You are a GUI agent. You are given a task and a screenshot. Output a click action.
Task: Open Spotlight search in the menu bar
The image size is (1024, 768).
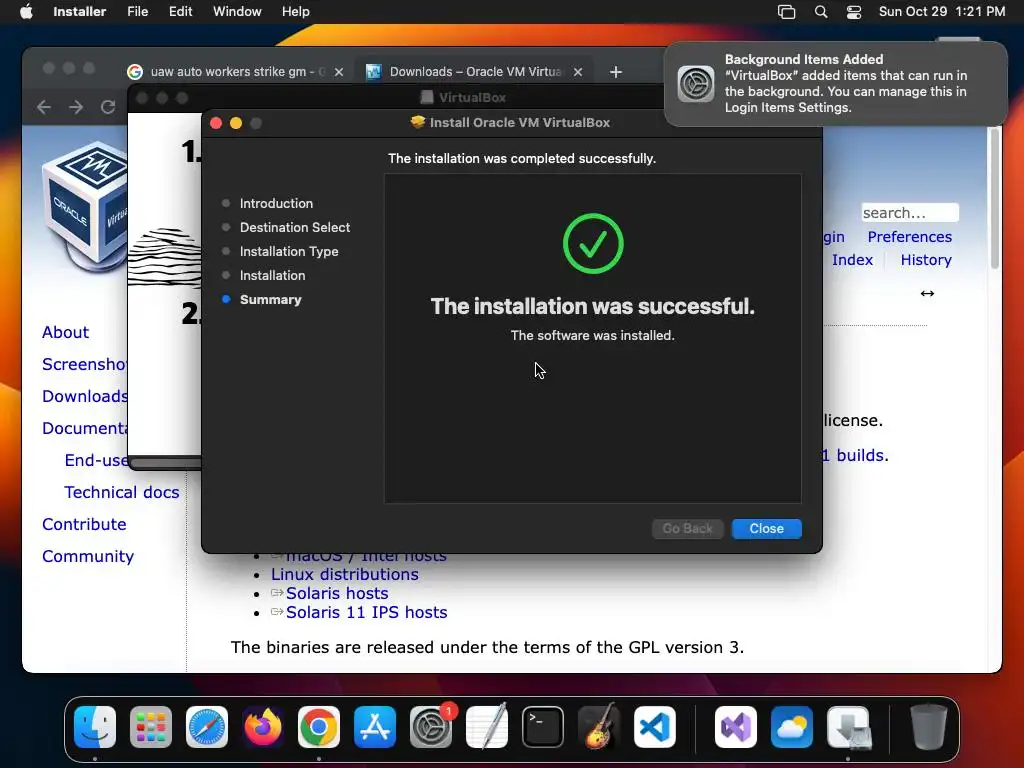(821, 12)
